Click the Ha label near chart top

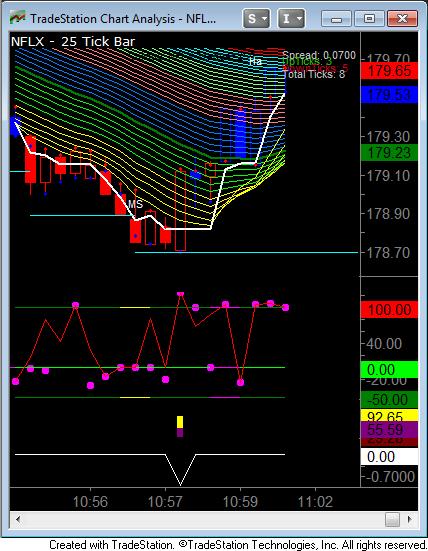255,61
